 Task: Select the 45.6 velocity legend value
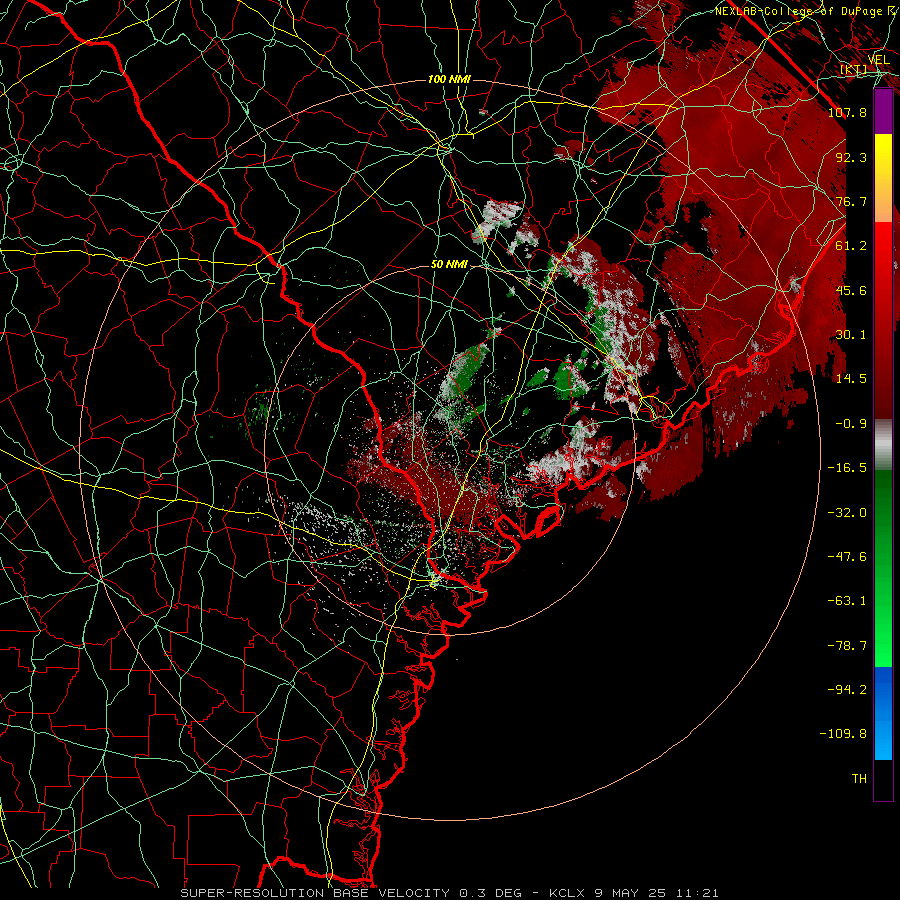click(x=851, y=290)
